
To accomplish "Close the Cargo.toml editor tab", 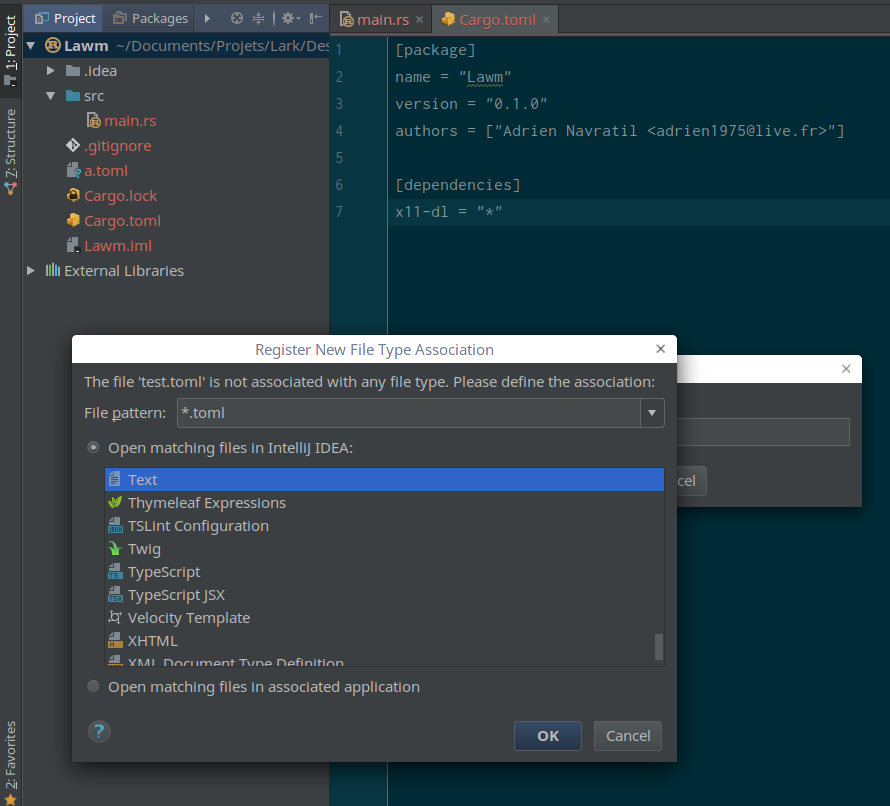I will (546, 20).
